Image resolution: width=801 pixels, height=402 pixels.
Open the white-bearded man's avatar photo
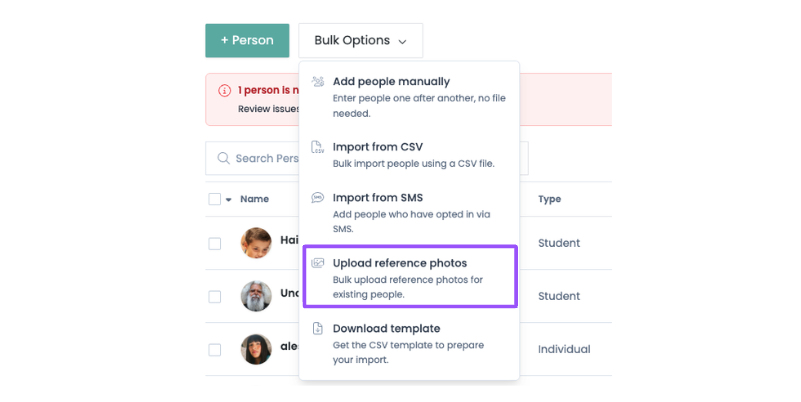click(256, 296)
